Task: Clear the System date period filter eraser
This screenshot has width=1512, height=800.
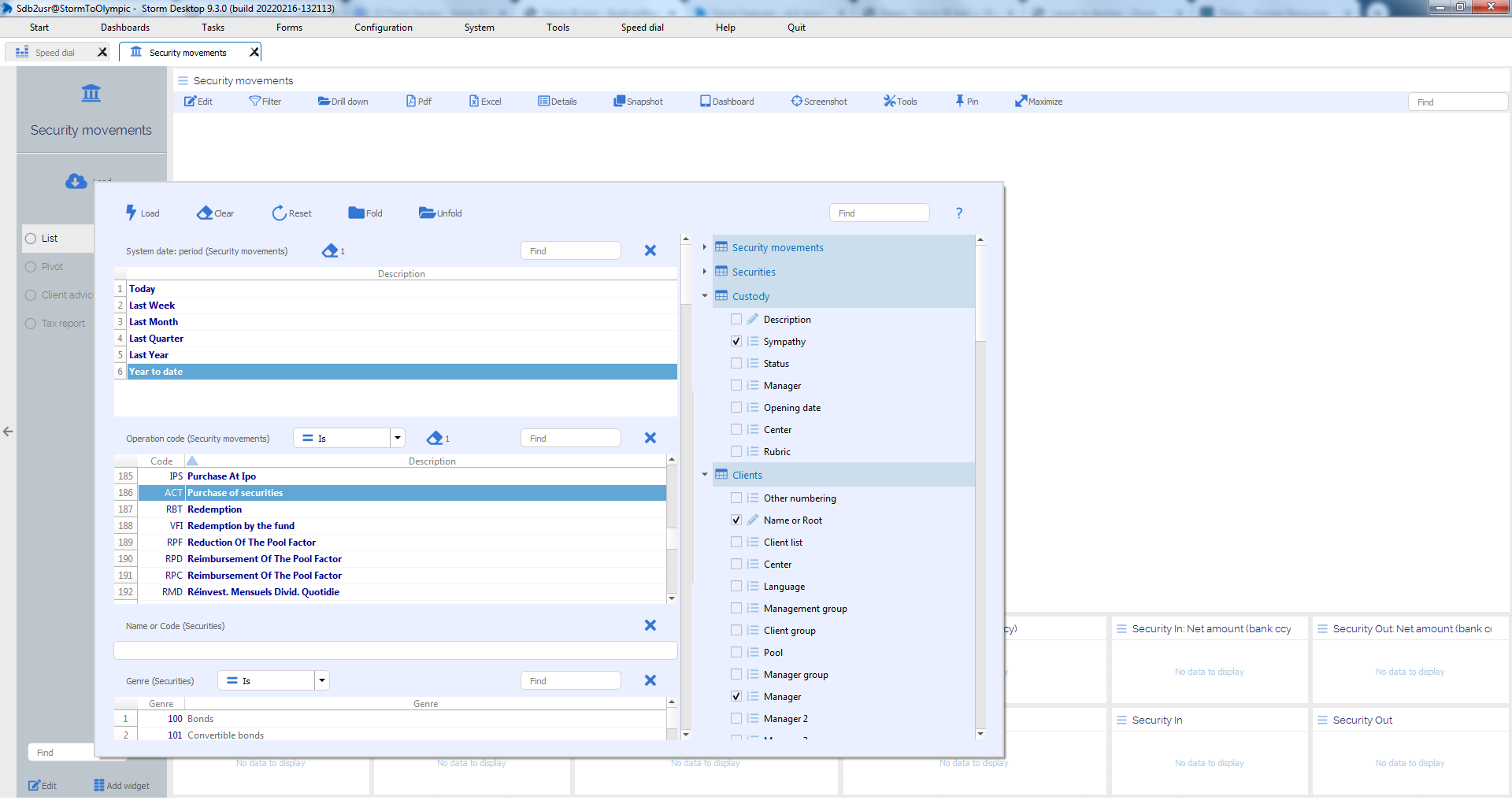Action: tap(330, 250)
